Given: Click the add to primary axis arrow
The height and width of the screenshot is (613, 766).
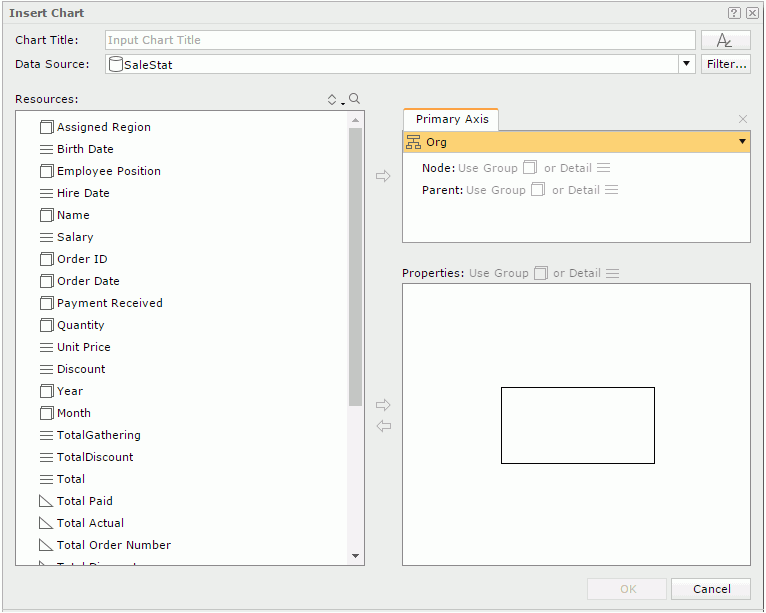Looking at the screenshot, I should [383, 176].
